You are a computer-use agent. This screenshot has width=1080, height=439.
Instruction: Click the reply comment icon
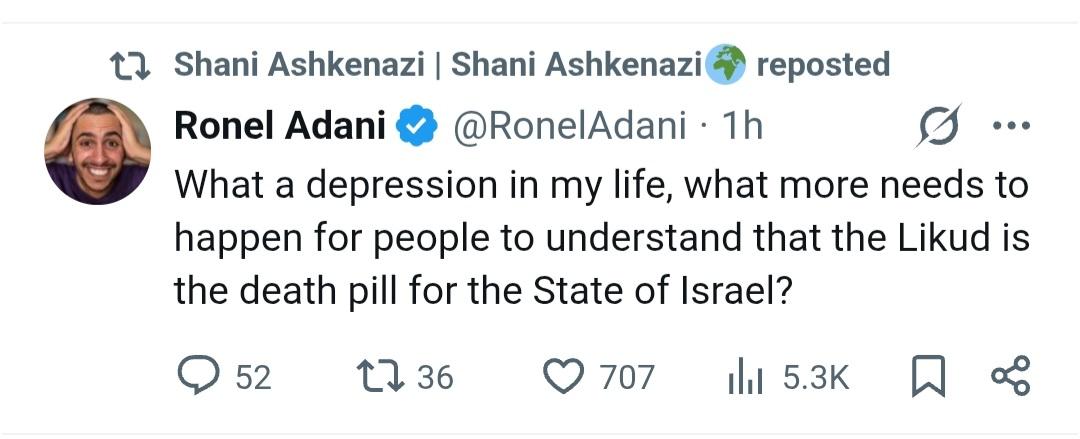pyautogui.click(x=197, y=376)
